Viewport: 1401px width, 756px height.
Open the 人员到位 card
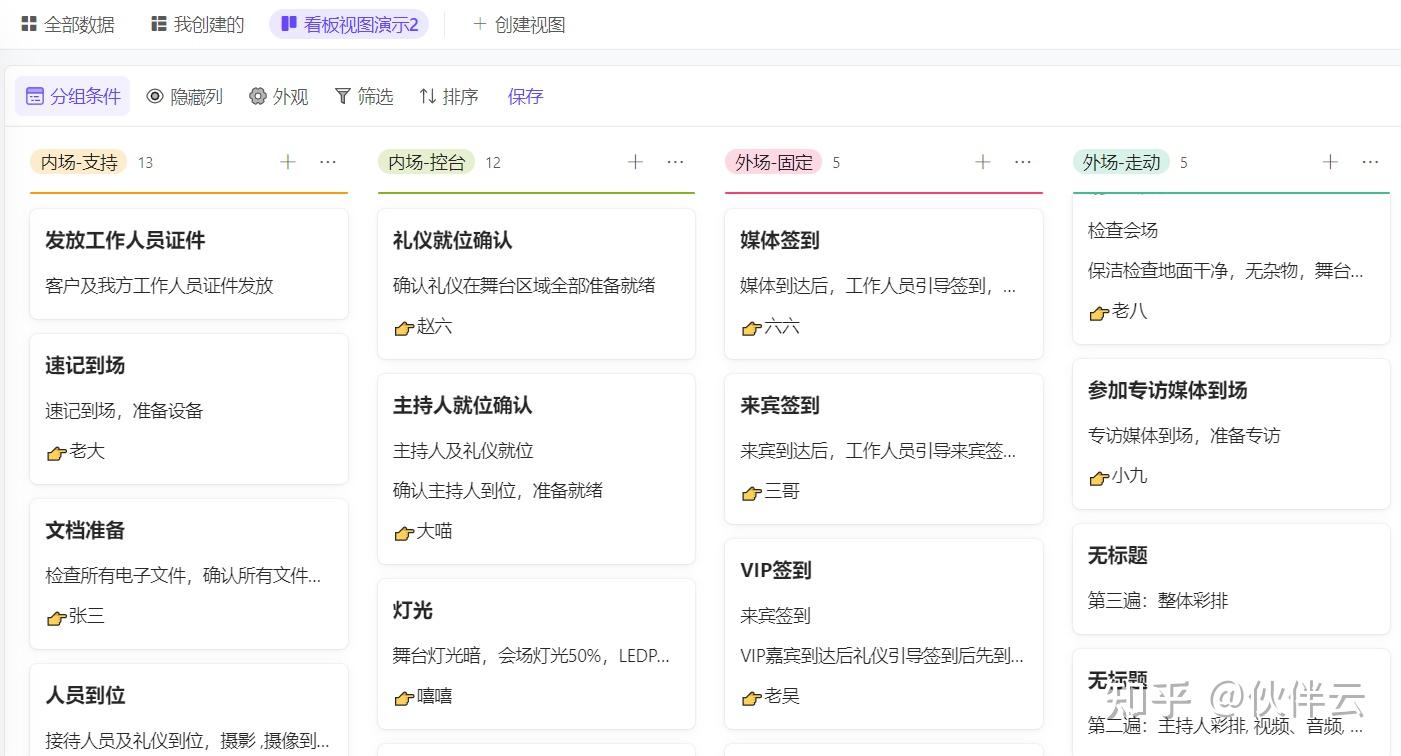189,709
